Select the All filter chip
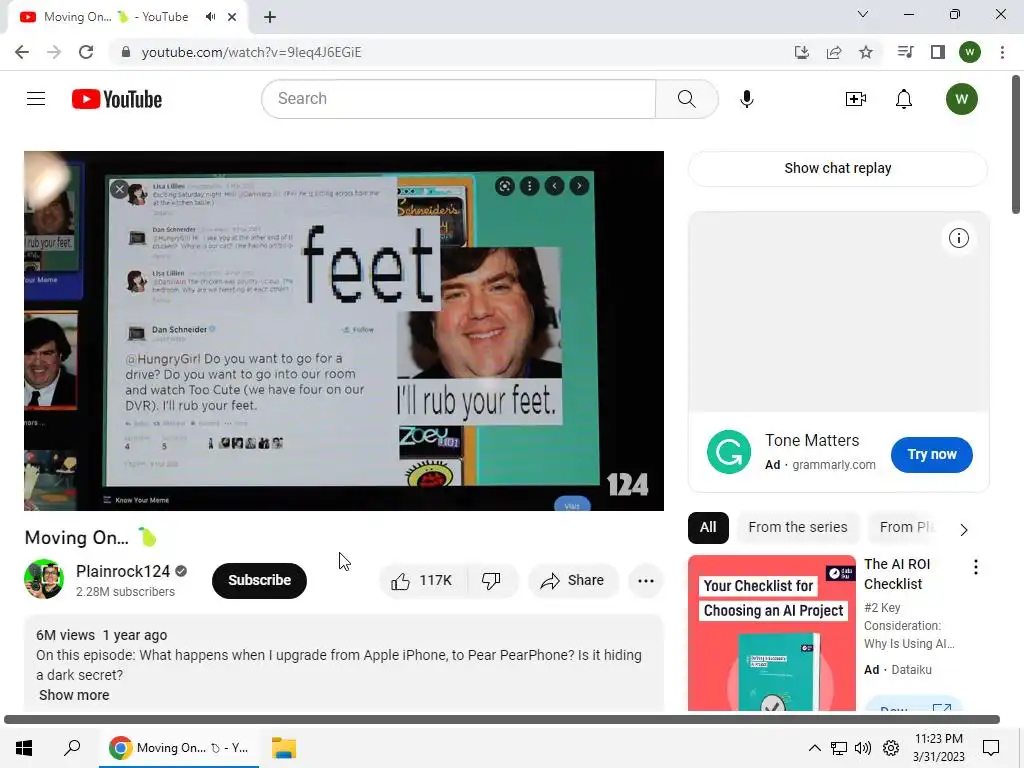 708,528
